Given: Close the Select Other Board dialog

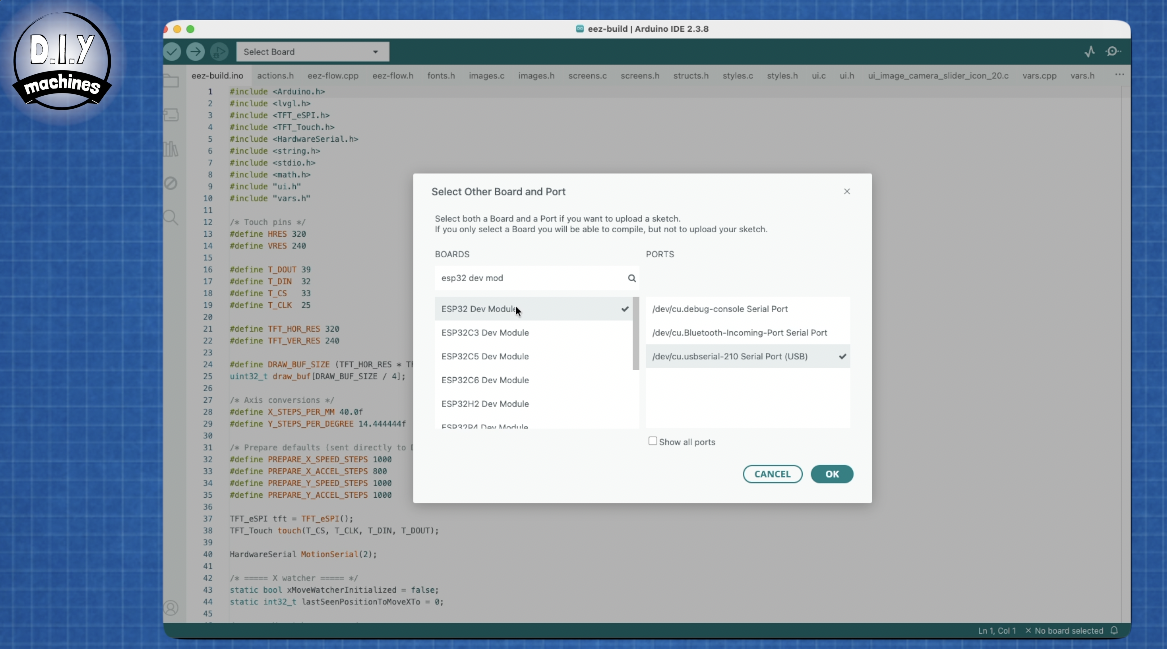Looking at the screenshot, I should click(847, 191).
